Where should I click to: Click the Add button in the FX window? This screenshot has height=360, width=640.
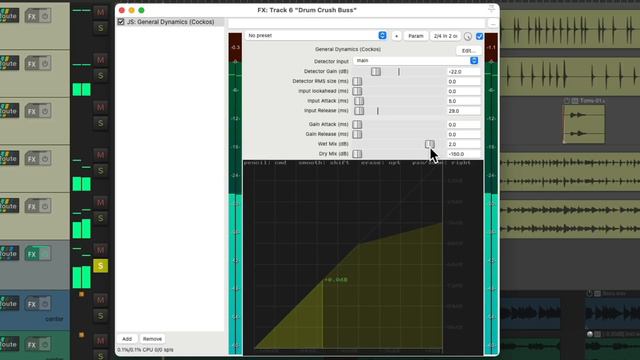pos(127,339)
